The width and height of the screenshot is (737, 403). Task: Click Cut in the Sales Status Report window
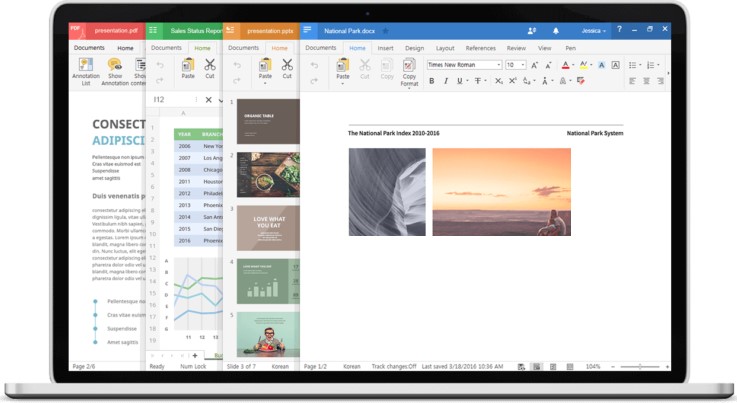(210, 69)
